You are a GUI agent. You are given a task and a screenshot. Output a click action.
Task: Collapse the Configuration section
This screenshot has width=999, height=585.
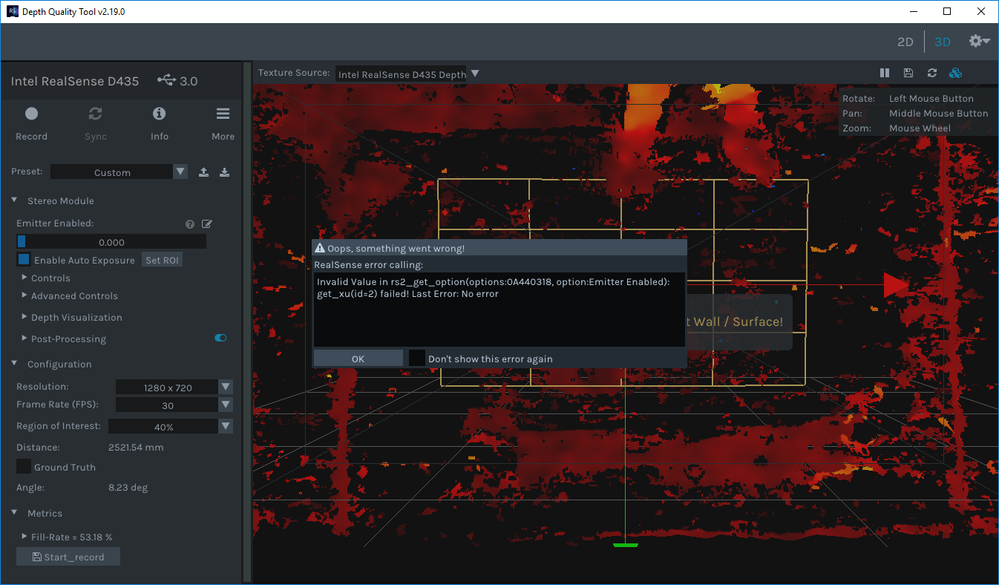(x=14, y=363)
